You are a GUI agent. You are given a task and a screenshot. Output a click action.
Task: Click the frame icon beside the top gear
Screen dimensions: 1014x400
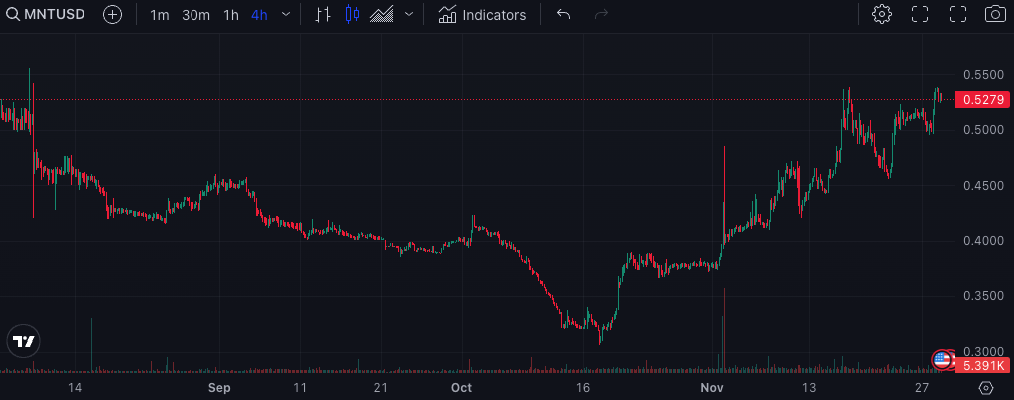920,14
